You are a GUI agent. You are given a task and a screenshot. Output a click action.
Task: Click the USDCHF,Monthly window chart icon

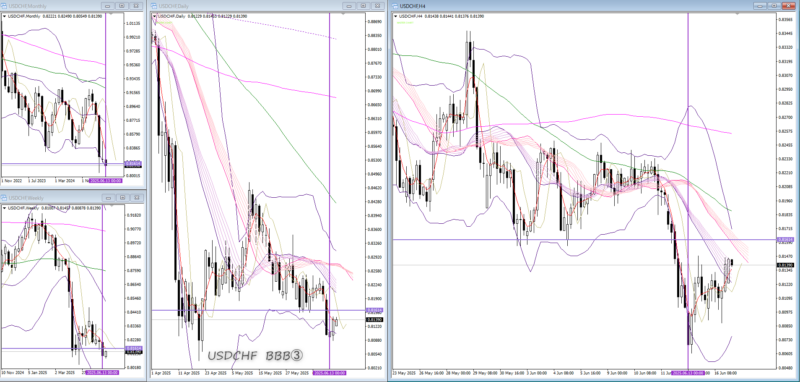5,6
